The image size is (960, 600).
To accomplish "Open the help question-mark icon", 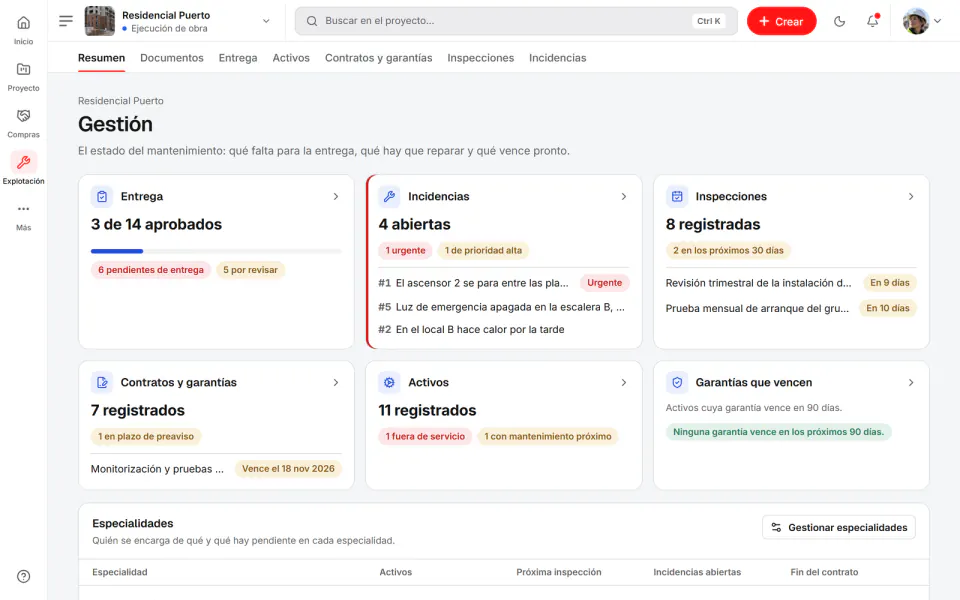I will 23,576.
